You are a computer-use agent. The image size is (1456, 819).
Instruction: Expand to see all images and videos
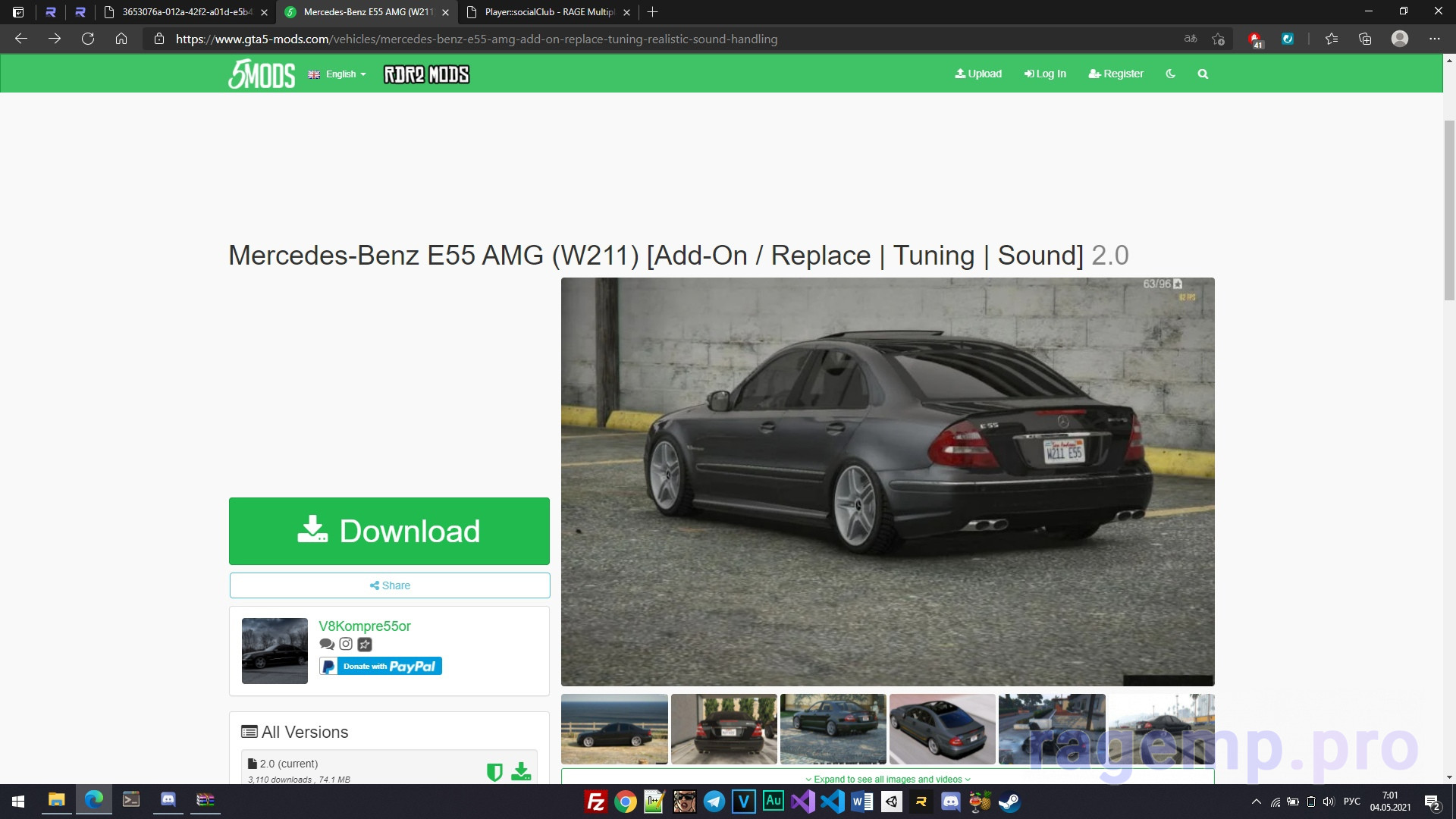887,779
